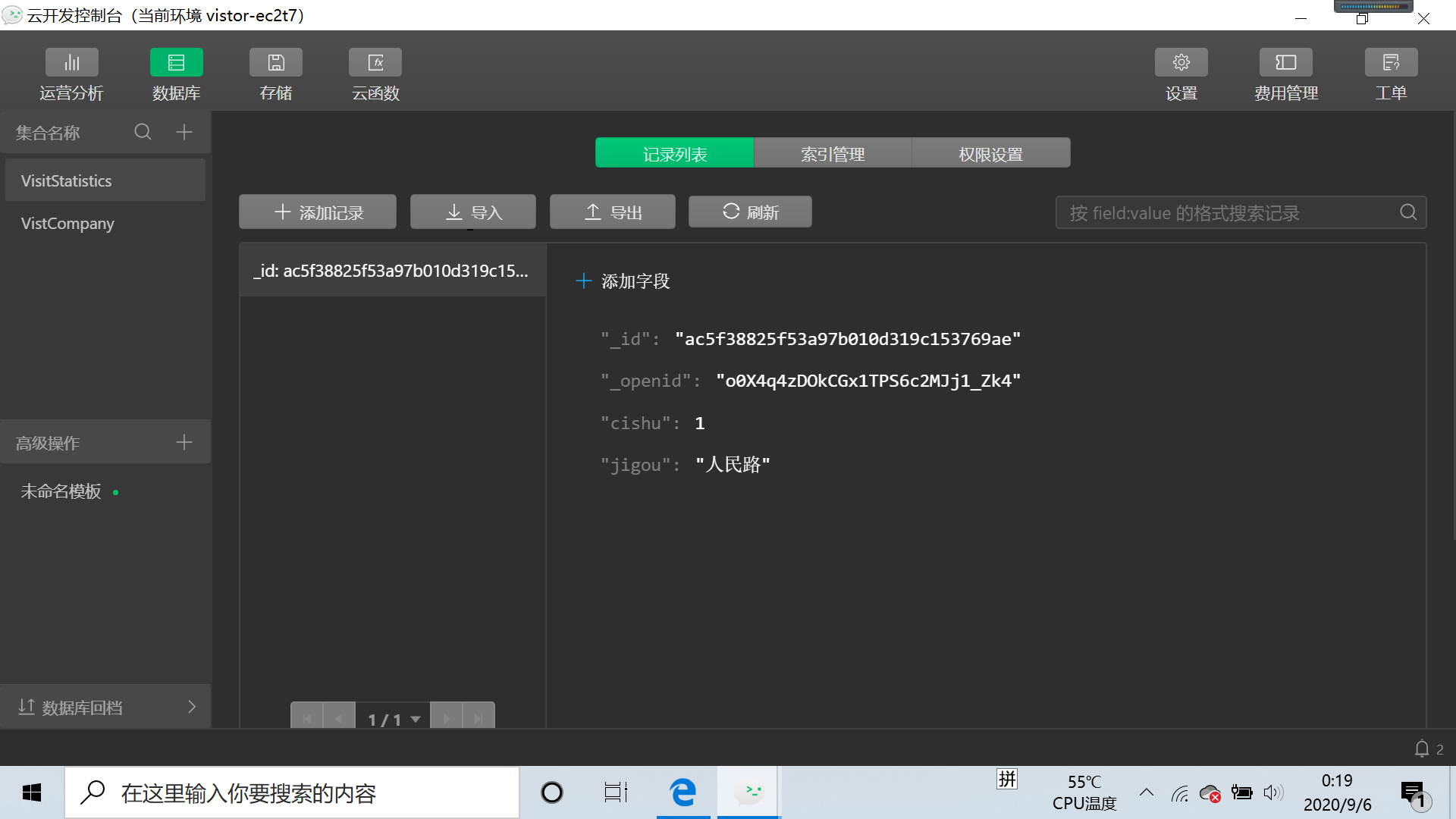
Task: Open the 云函数 cloud functions section
Action: click(375, 75)
